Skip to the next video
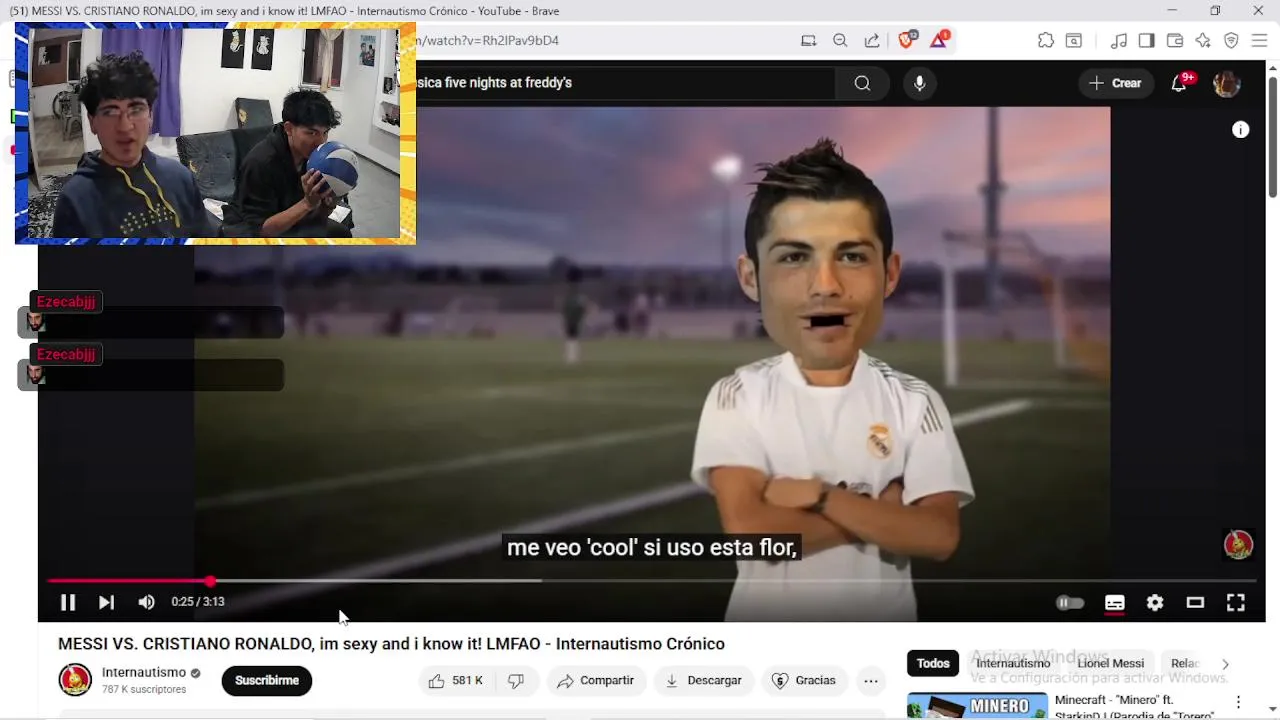Image resolution: width=1280 pixels, height=720 pixels. [x=106, y=602]
